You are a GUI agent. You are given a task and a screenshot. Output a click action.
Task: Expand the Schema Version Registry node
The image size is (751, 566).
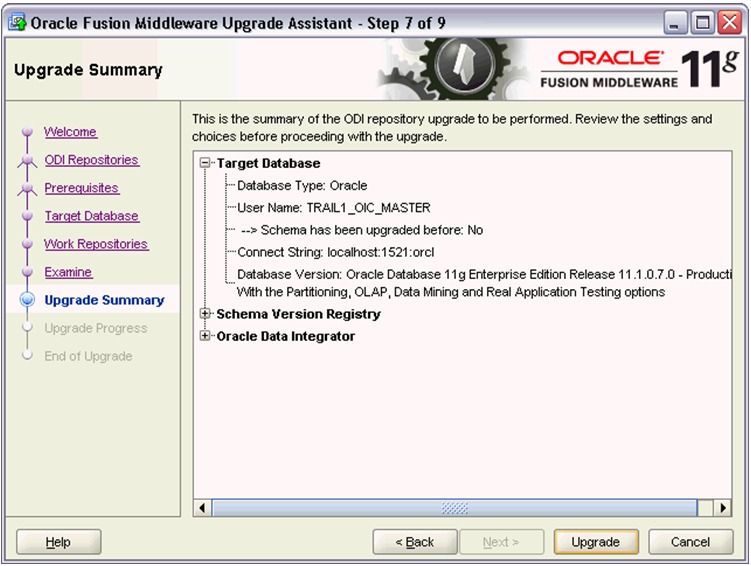click(205, 314)
